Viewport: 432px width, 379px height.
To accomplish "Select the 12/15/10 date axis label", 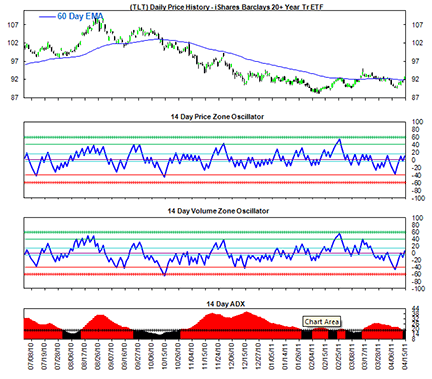I will tap(245, 356).
